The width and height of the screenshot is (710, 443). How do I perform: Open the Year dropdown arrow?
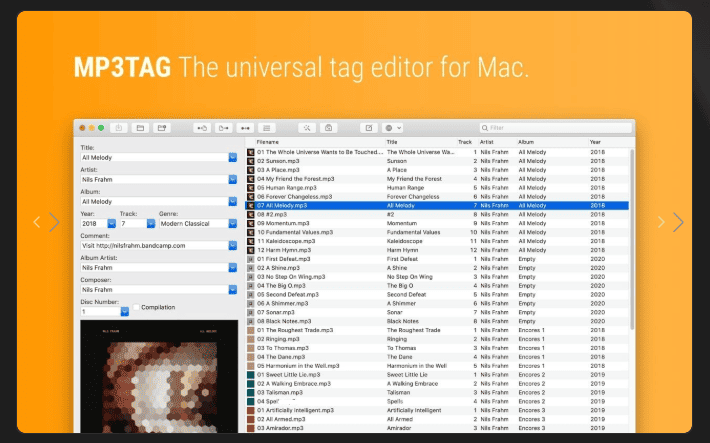111,224
